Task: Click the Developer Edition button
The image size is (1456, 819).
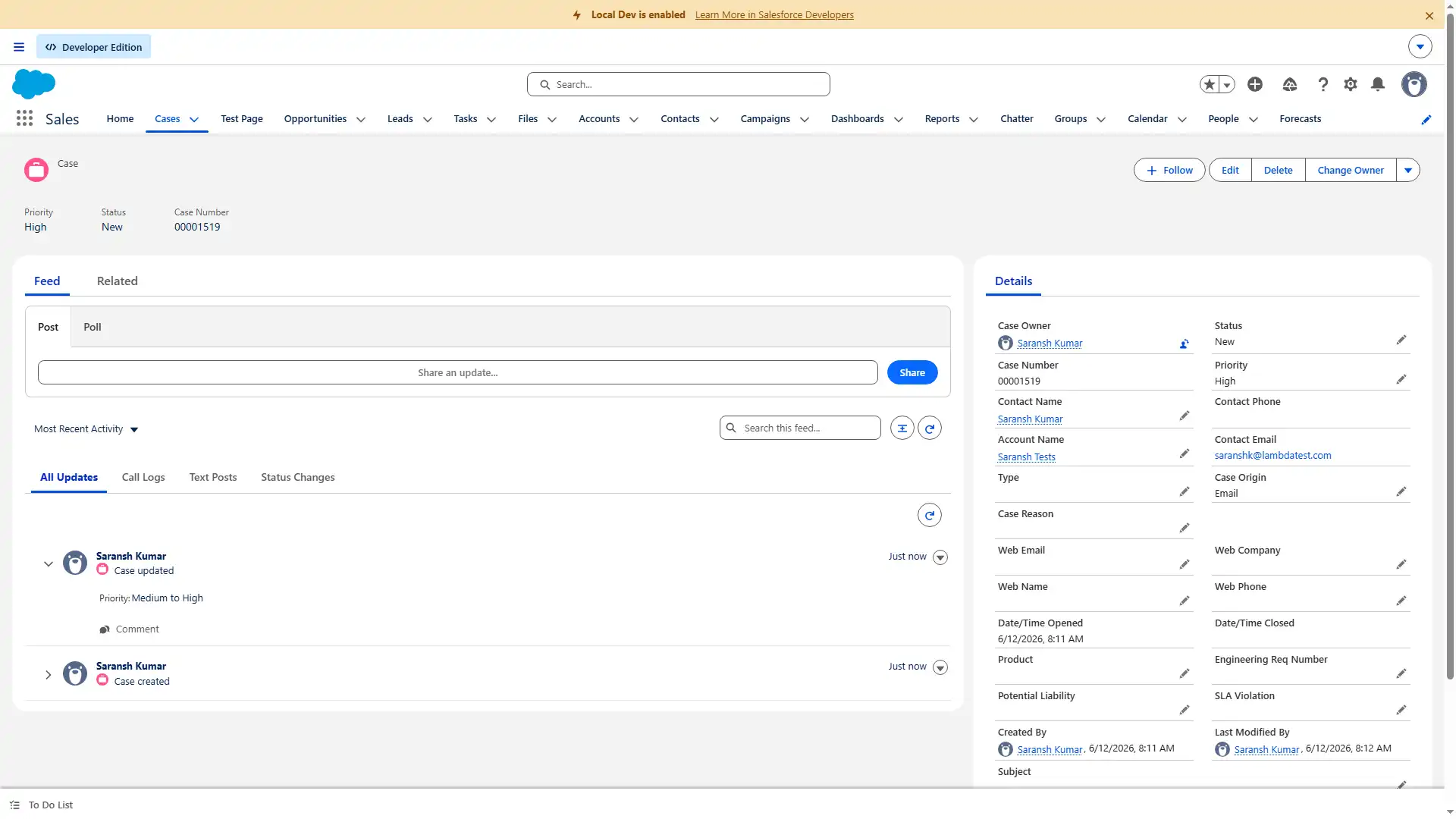Action: coord(94,47)
